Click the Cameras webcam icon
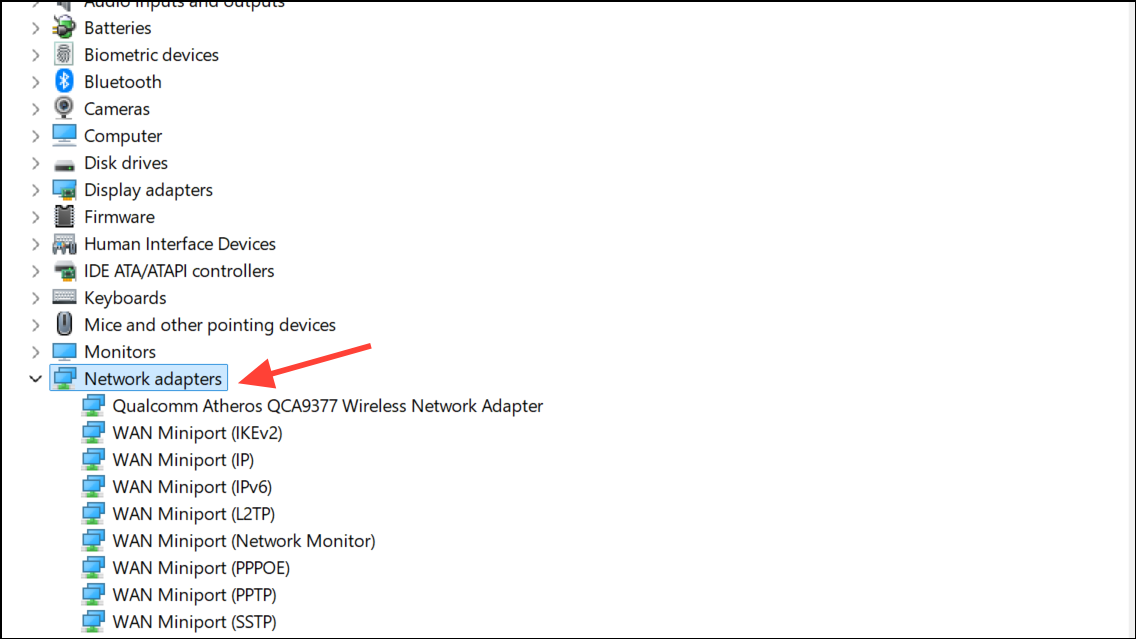Screen dimensions: 1136x639 point(64,108)
